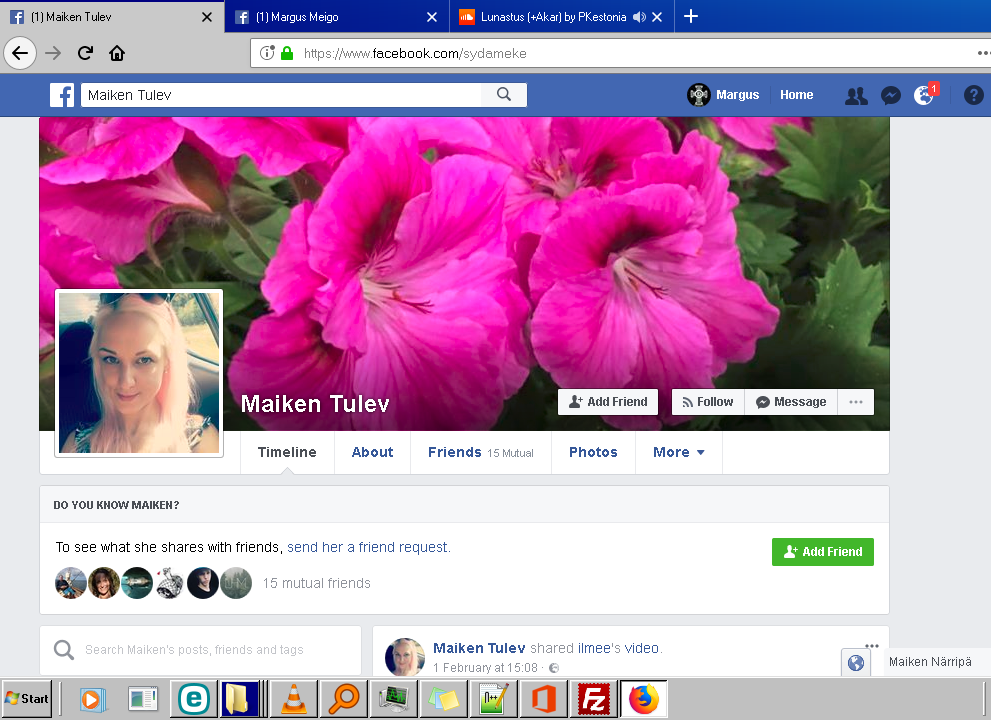
Task: Click the Windows Start button
Action: click(x=27, y=699)
